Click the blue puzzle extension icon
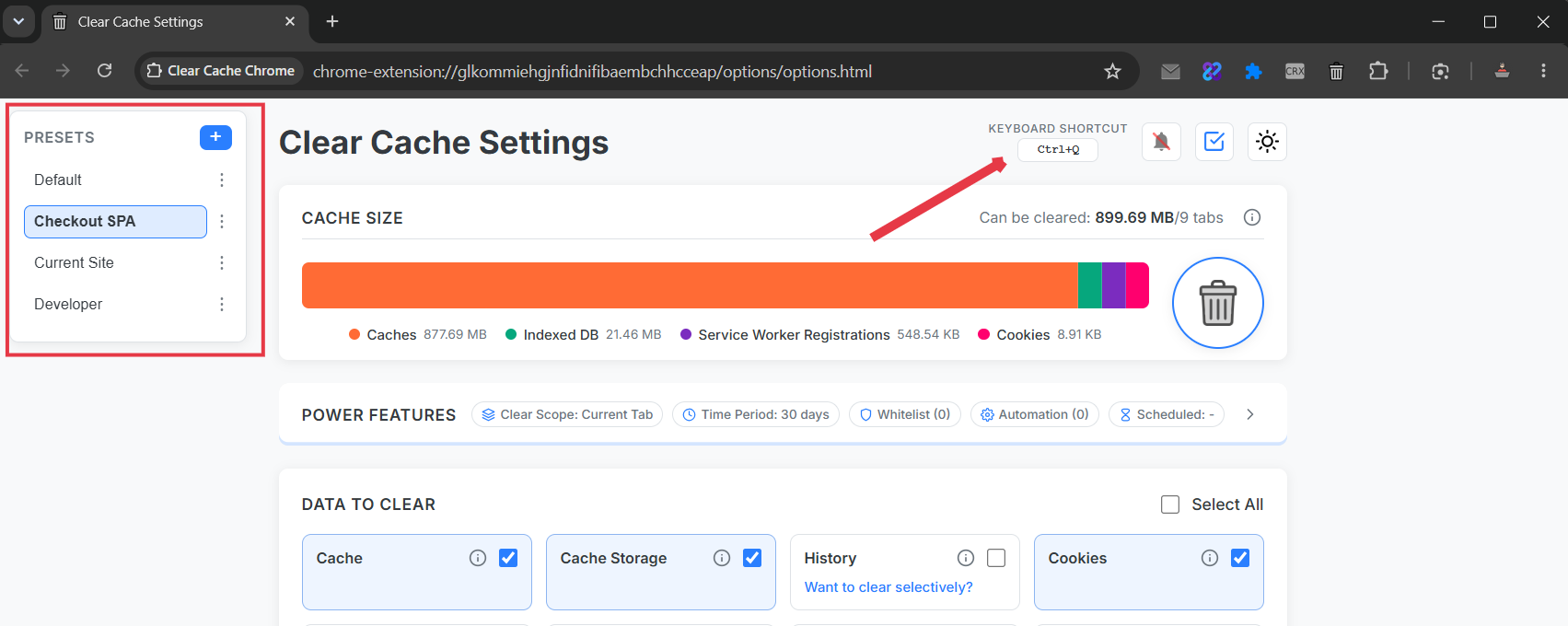Viewport: 1568px width, 626px height. click(1253, 71)
